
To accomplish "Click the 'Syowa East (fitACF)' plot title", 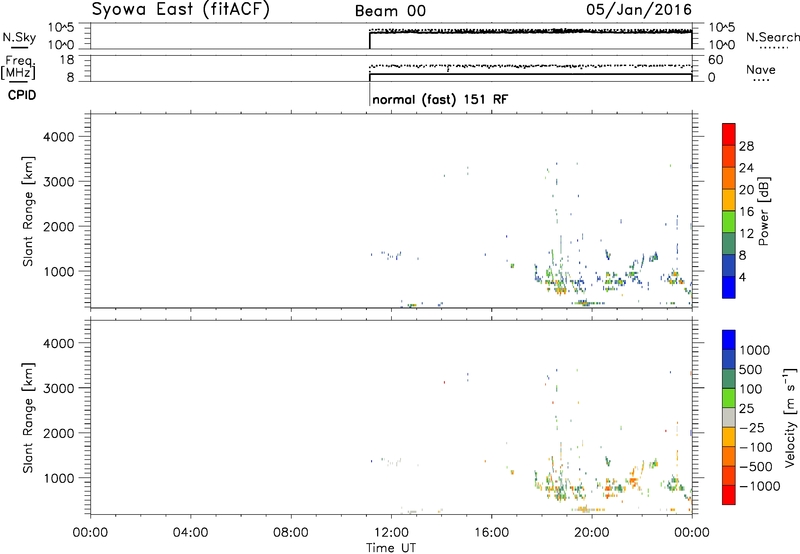I will [180, 10].
